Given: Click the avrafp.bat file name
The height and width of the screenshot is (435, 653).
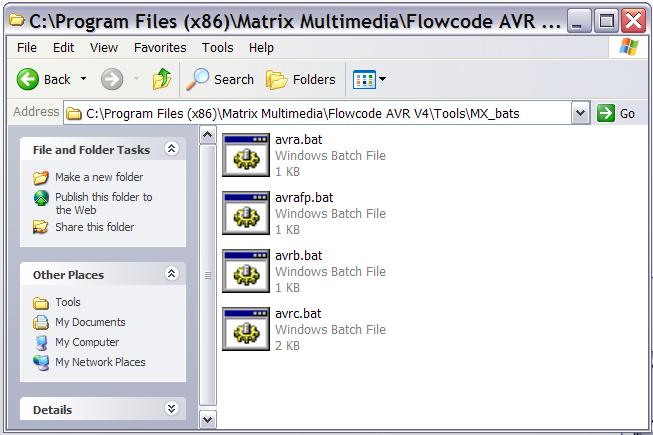Looking at the screenshot, I should click(x=304, y=198).
